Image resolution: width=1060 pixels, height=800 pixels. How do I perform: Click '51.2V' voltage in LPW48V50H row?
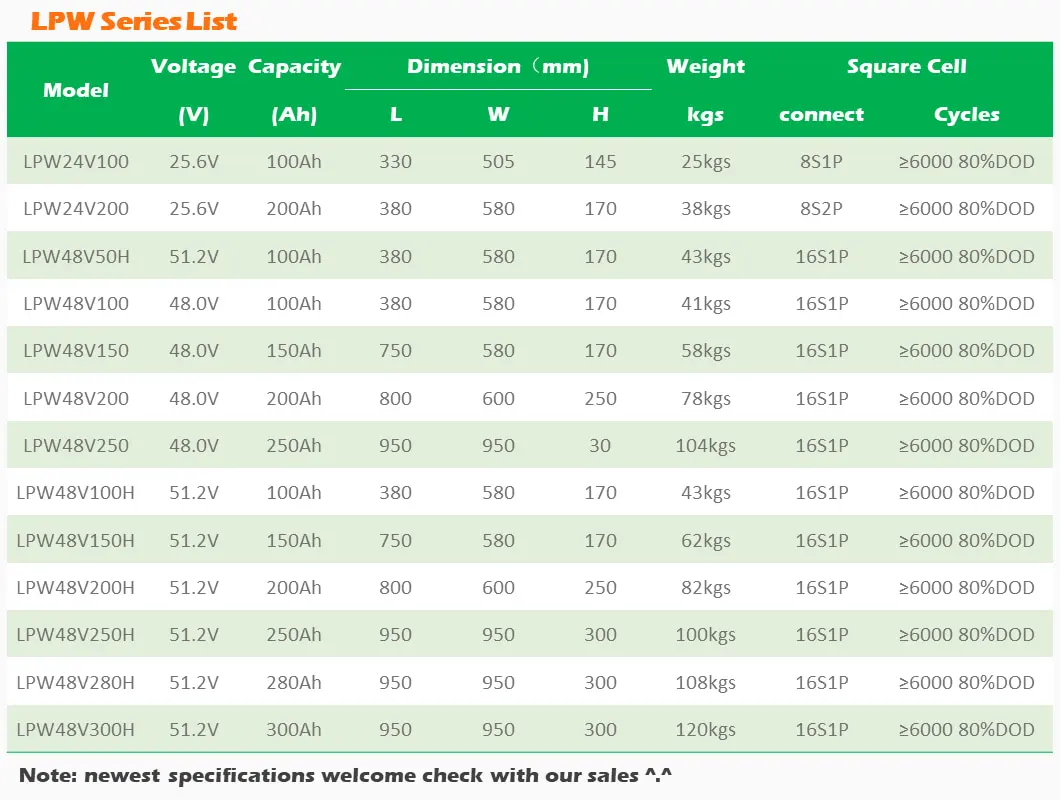tap(193, 256)
